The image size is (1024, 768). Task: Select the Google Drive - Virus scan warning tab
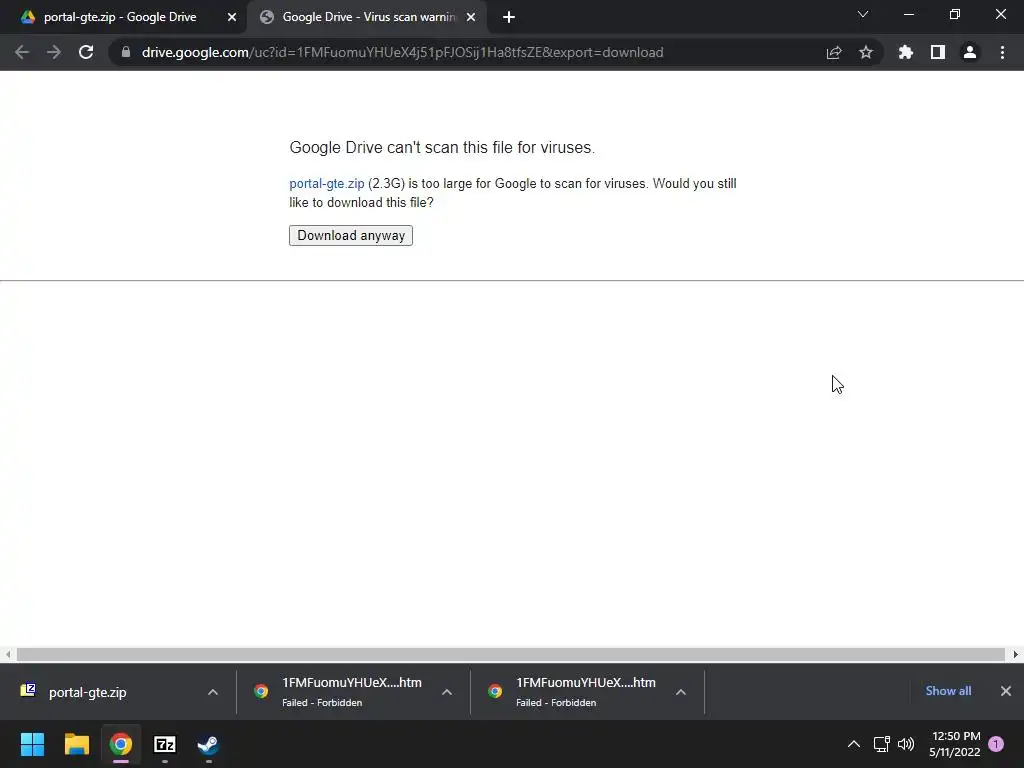368,17
